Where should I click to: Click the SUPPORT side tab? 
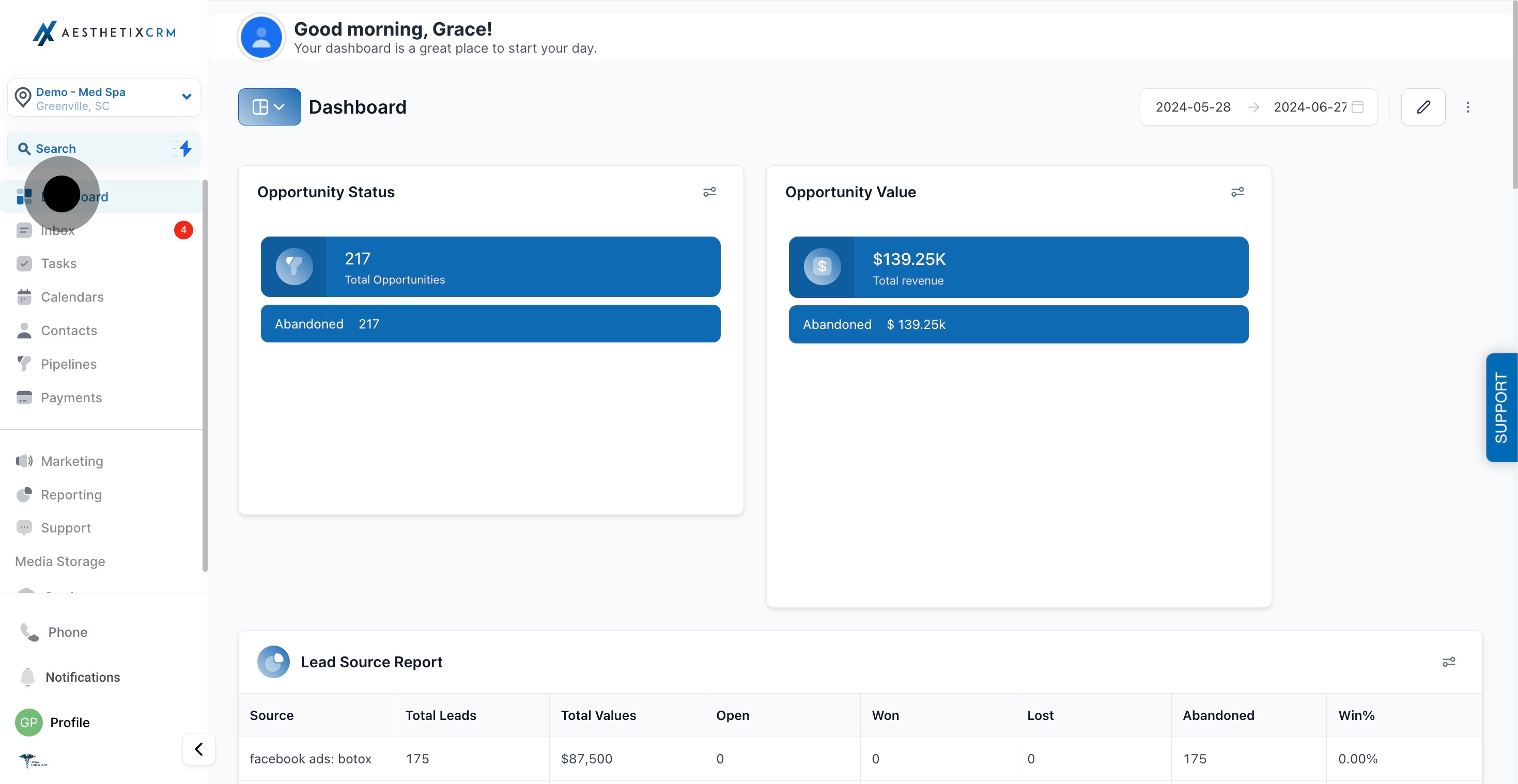click(x=1501, y=407)
